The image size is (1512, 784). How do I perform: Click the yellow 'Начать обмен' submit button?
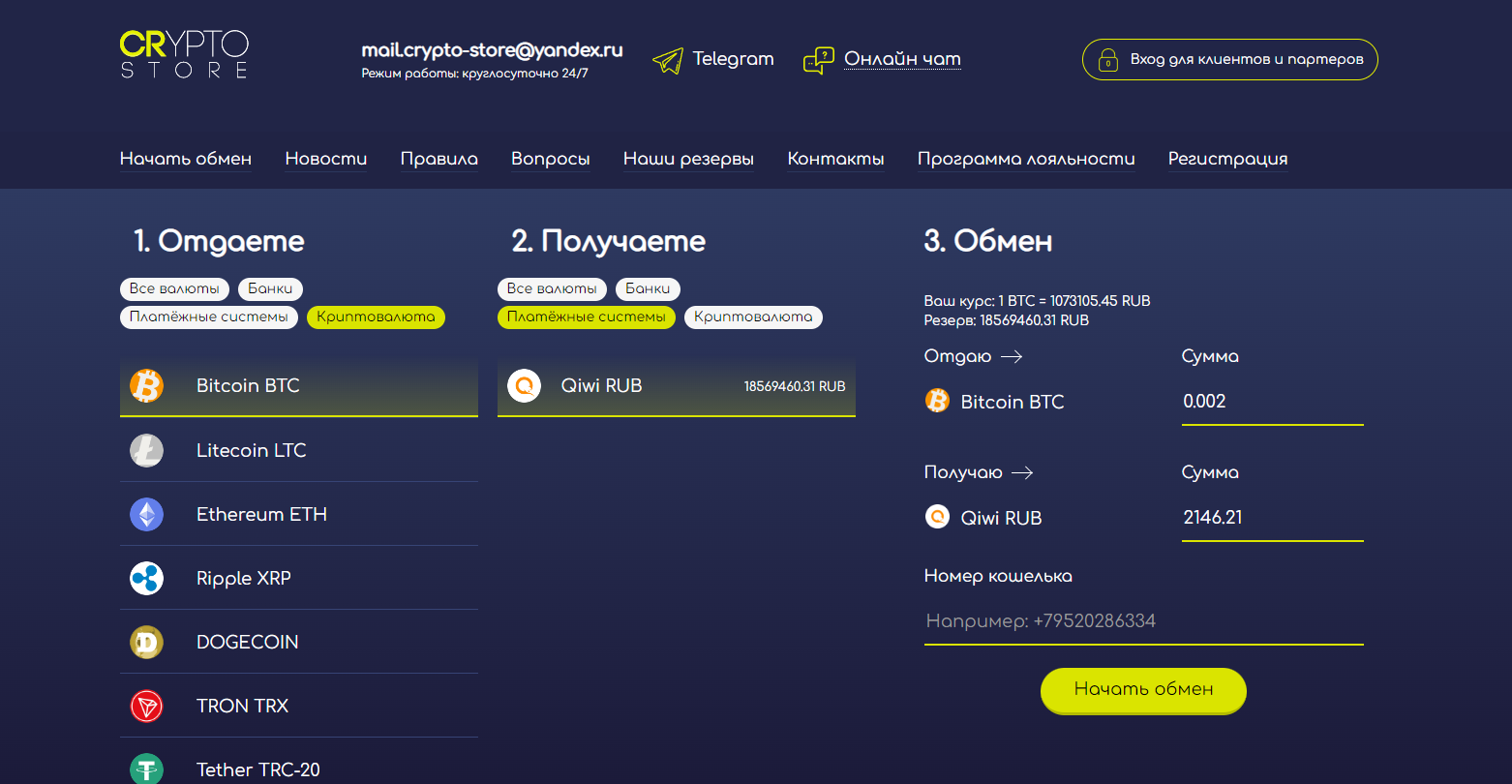(1143, 690)
